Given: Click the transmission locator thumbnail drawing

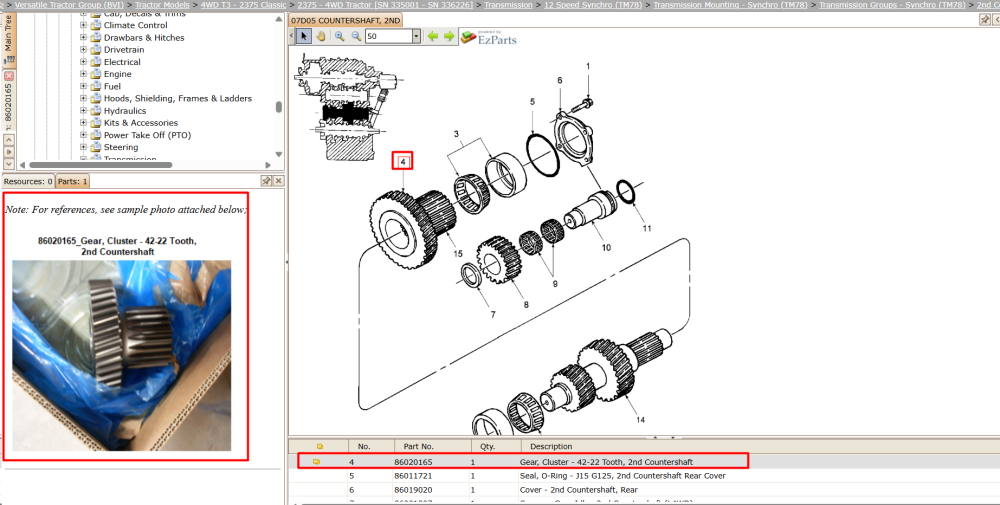Looking at the screenshot, I should [x=347, y=105].
